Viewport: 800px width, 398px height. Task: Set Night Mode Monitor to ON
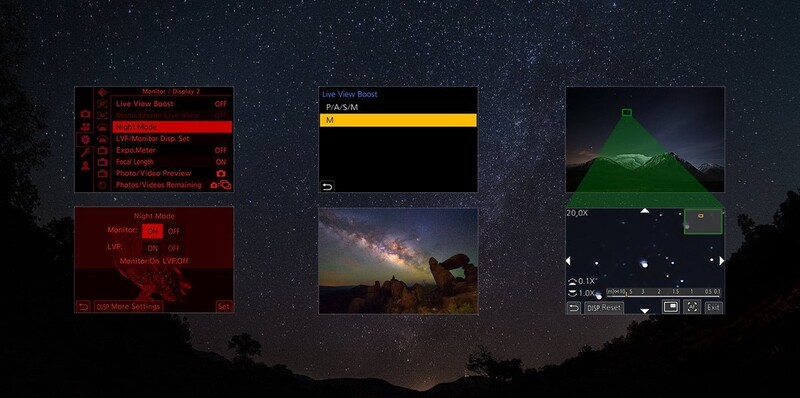pyautogui.click(x=153, y=231)
